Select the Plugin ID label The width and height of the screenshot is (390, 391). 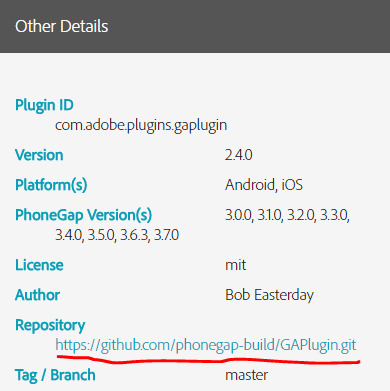click(x=44, y=105)
